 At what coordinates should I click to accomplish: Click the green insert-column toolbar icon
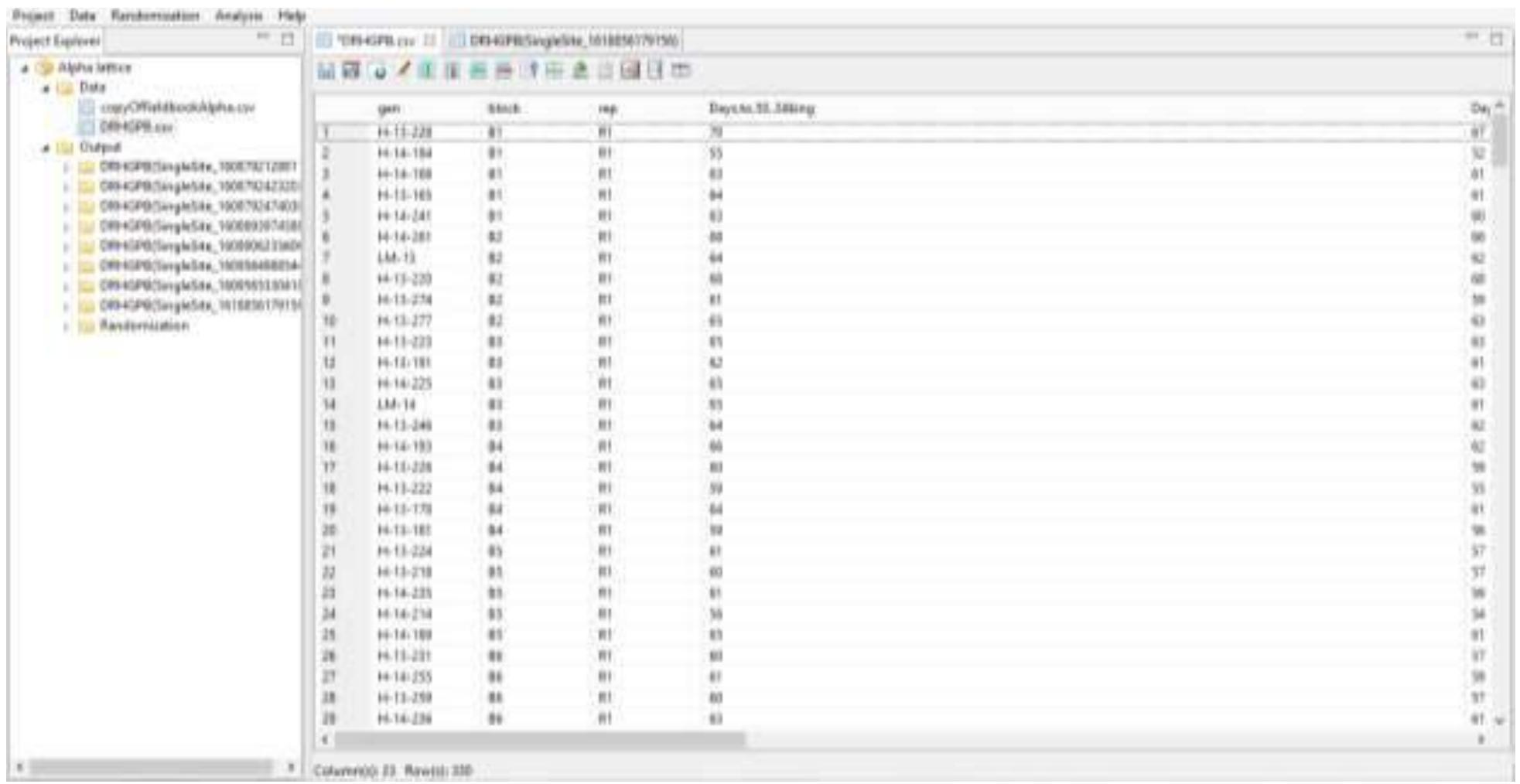(x=426, y=73)
